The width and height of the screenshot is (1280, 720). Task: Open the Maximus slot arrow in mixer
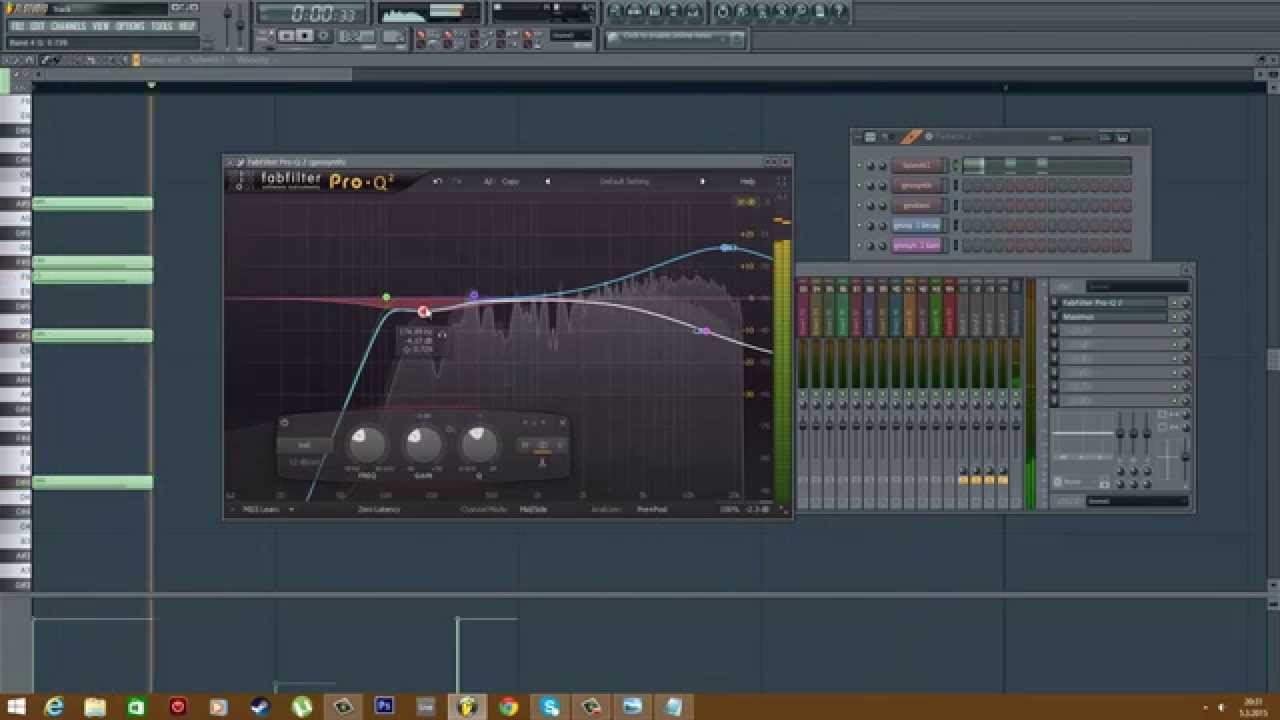[x=1173, y=317]
